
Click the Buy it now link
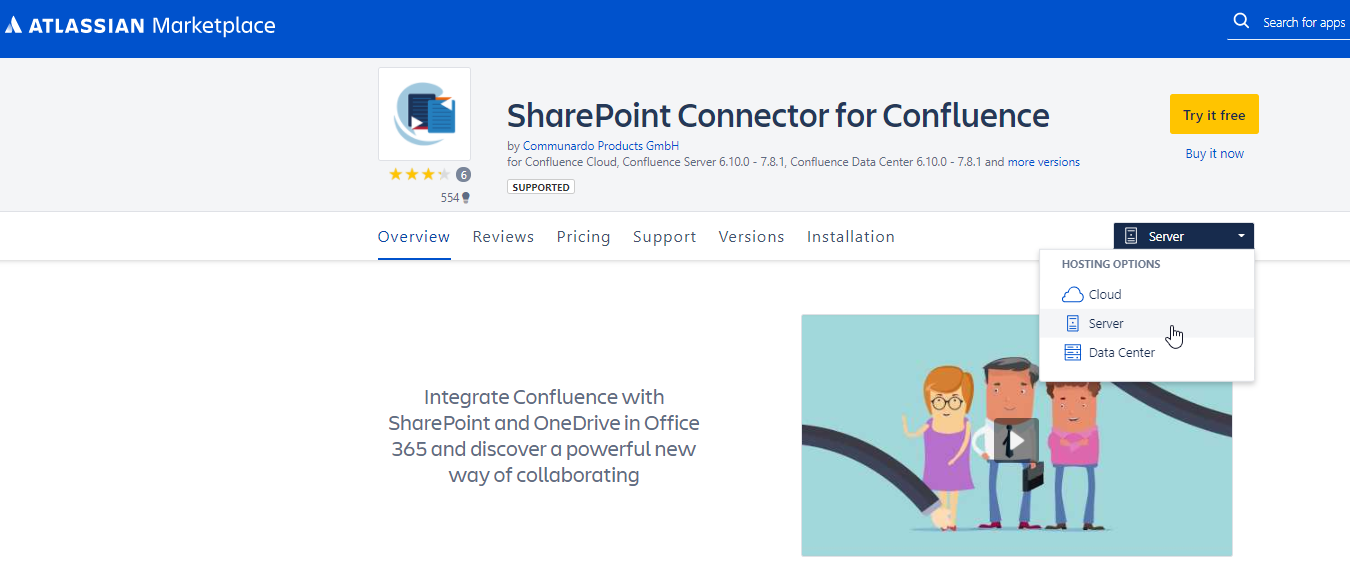1214,153
